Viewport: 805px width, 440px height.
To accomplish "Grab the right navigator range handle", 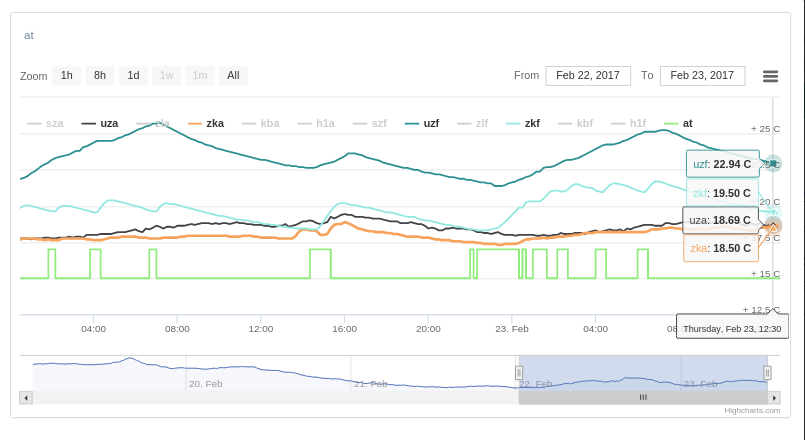I will 767,373.
